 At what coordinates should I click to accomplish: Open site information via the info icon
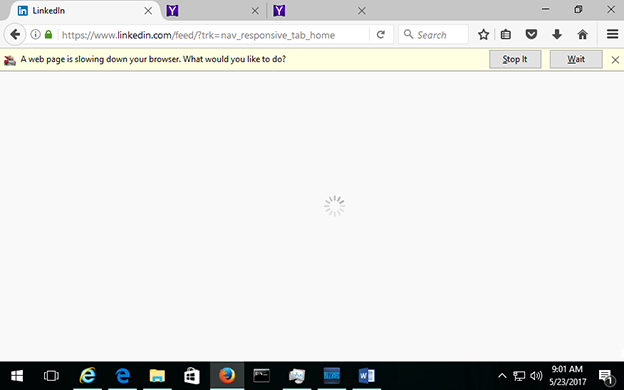pos(35,35)
